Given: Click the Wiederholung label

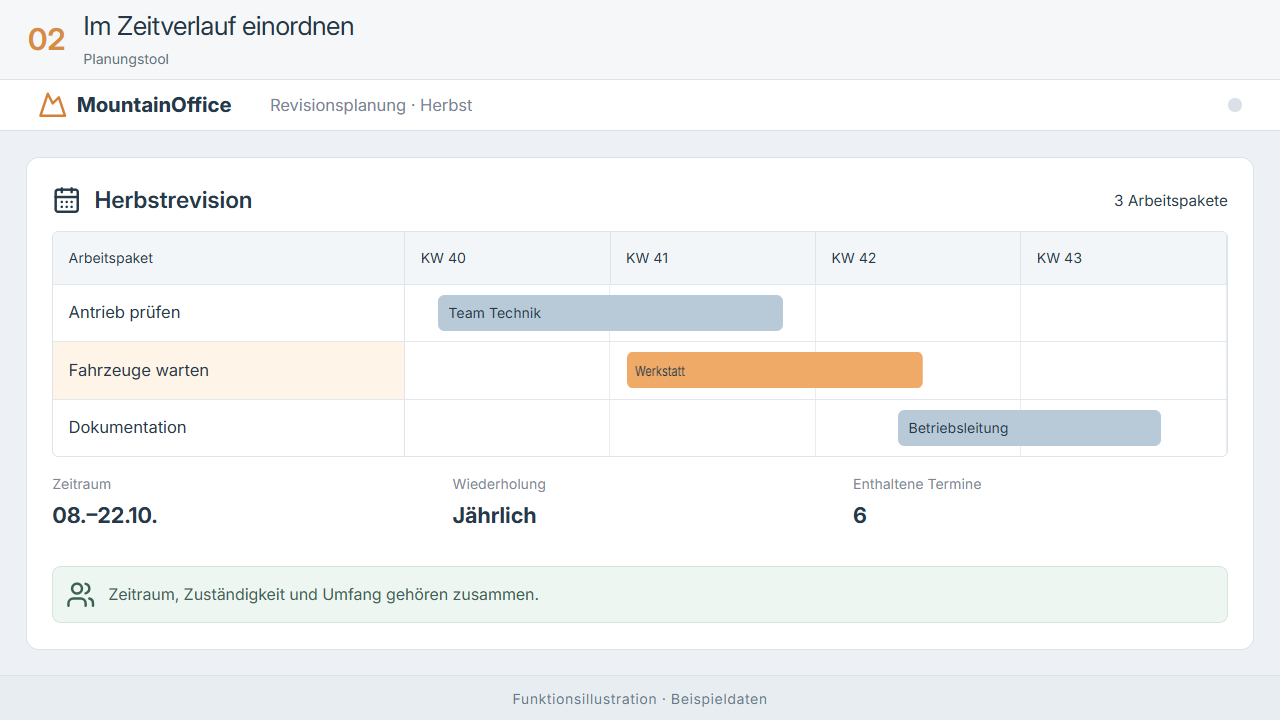Looking at the screenshot, I should [499, 484].
